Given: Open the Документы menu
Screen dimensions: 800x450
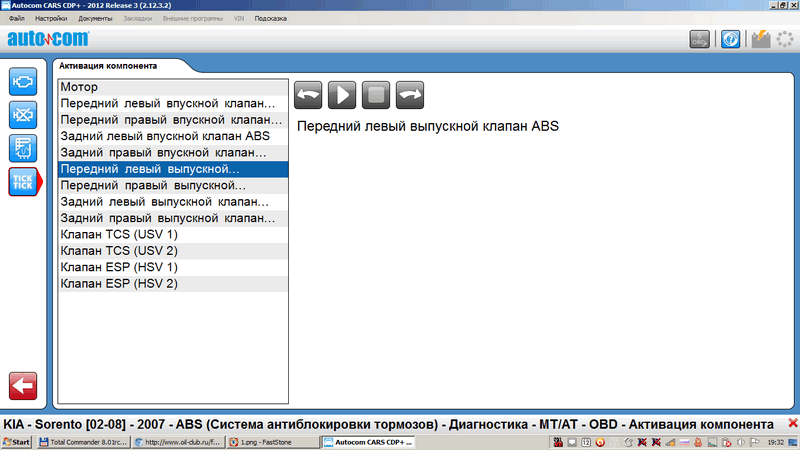Looking at the screenshot, I should click(x=95, y=18).
